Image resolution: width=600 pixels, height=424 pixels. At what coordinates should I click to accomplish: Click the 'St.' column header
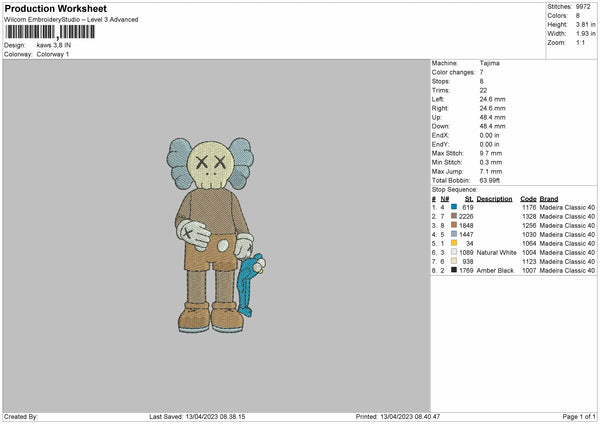pyautogui.click(x=469, y=199)
